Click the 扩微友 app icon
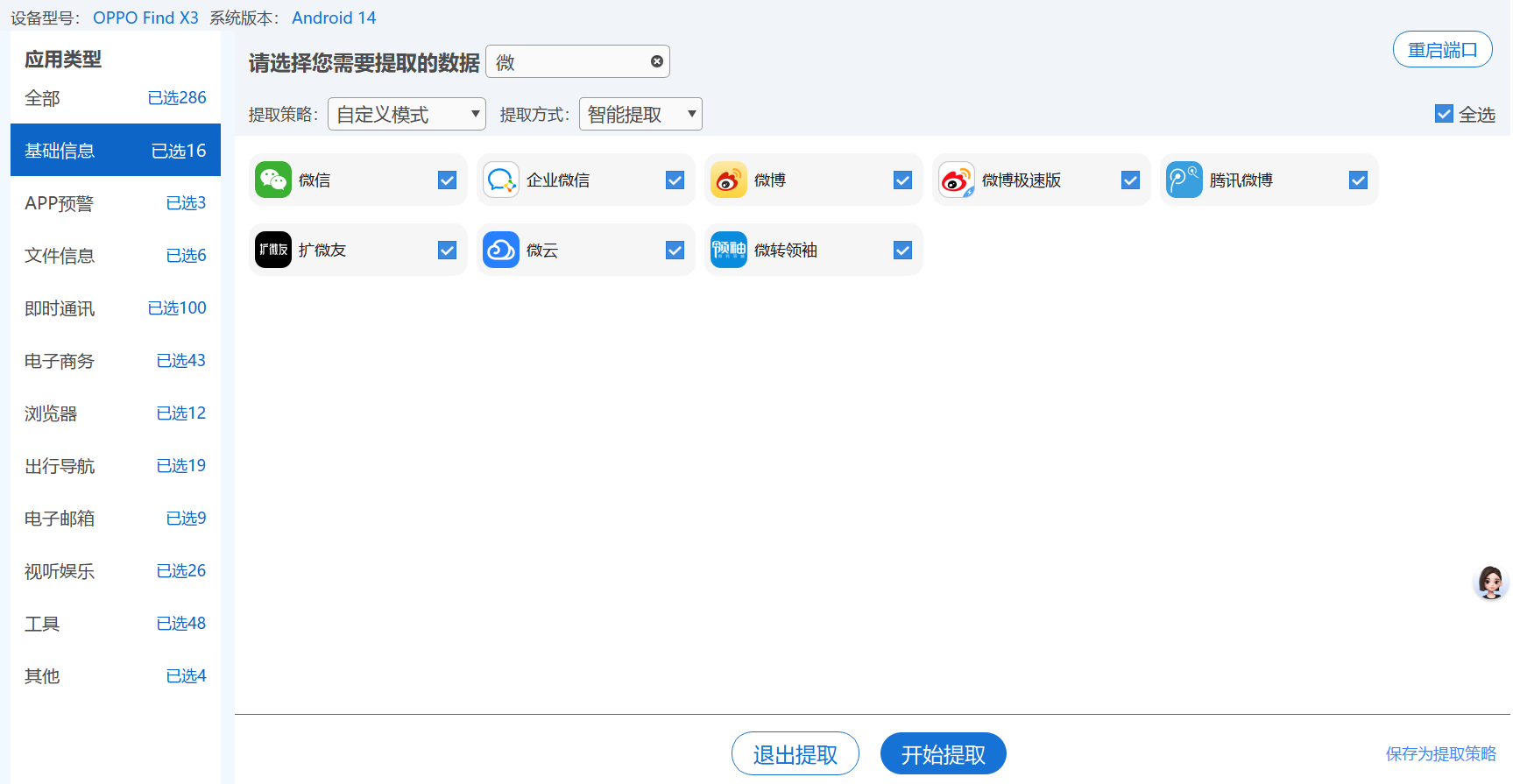Image resolution: width=1513 pixels, height=784 pixels. (272, 250)
